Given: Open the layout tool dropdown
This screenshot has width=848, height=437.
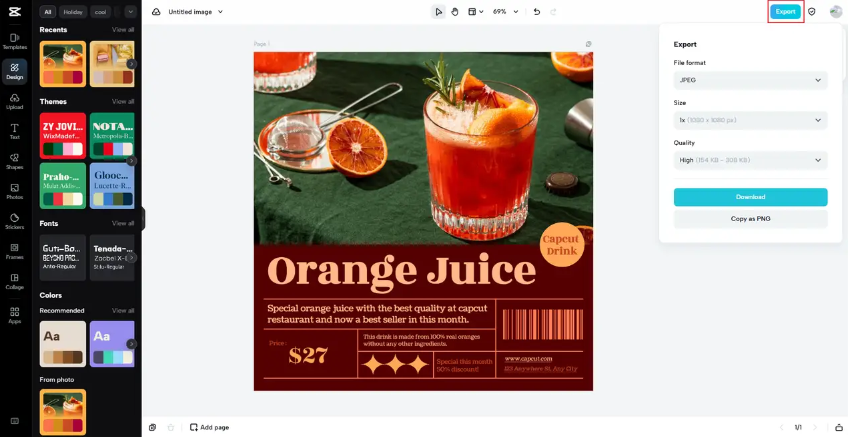Looking at the screenshot, I should click(475, 12).
